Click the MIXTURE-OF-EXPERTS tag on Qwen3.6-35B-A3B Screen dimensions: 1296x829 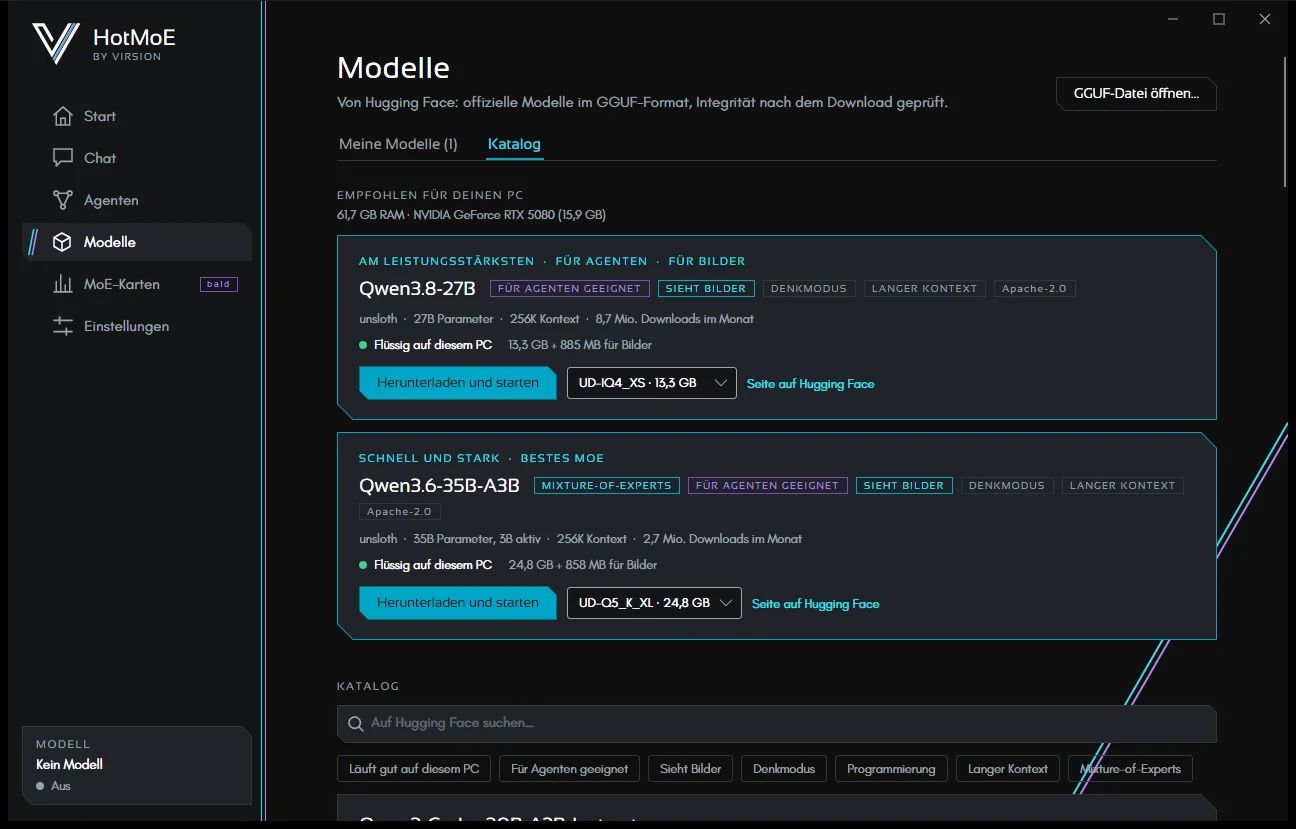click(x=607, y=485)
